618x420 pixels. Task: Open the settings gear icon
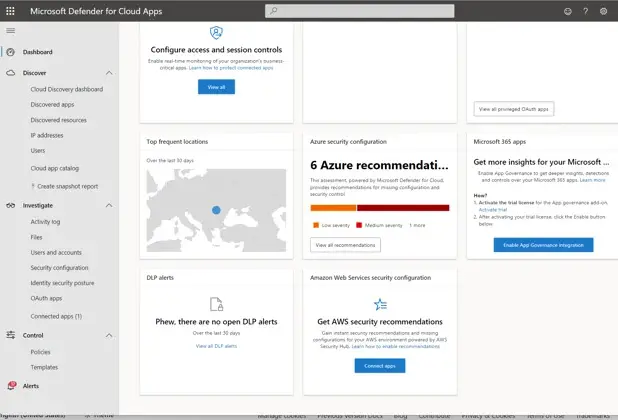point(603,11)
